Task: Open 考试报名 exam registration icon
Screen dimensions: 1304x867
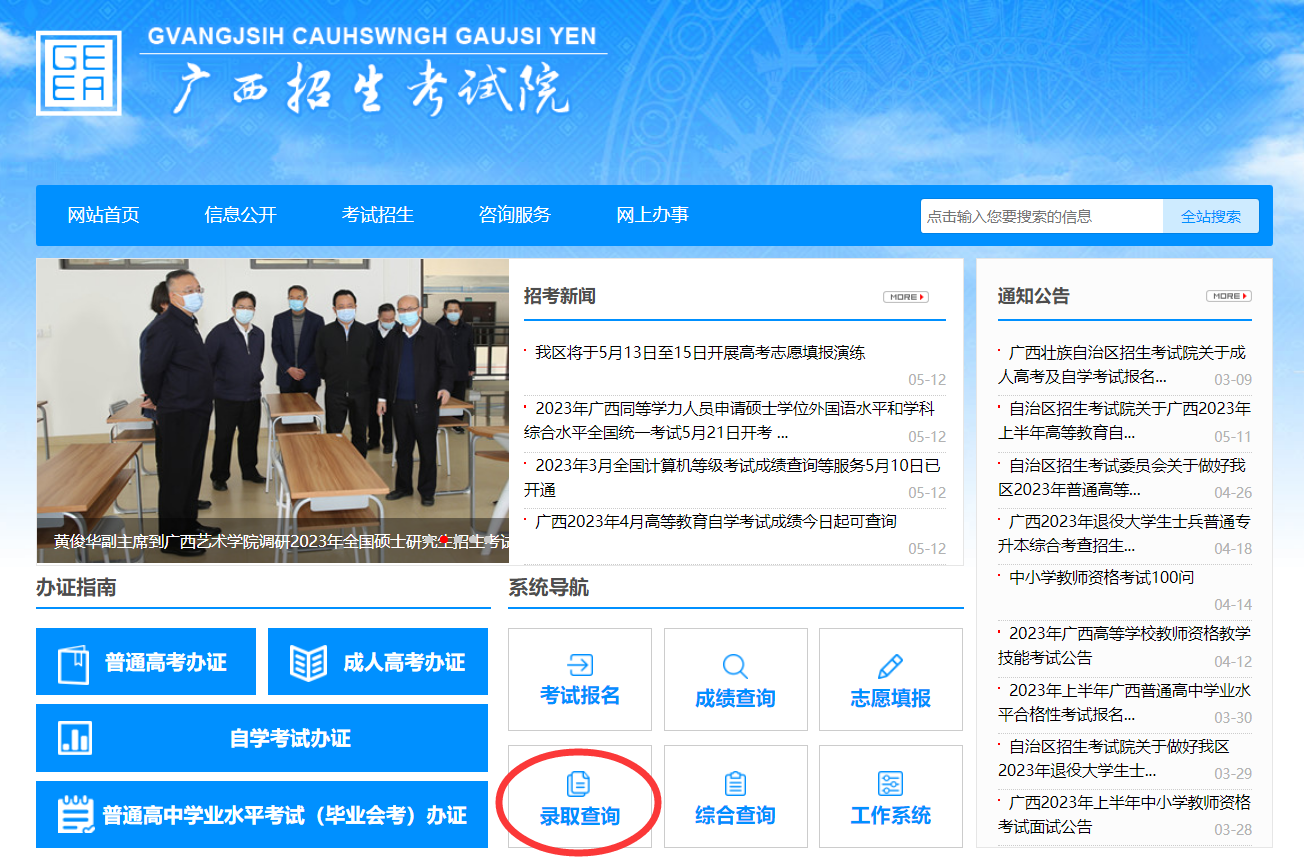Action: click(580, 680)
